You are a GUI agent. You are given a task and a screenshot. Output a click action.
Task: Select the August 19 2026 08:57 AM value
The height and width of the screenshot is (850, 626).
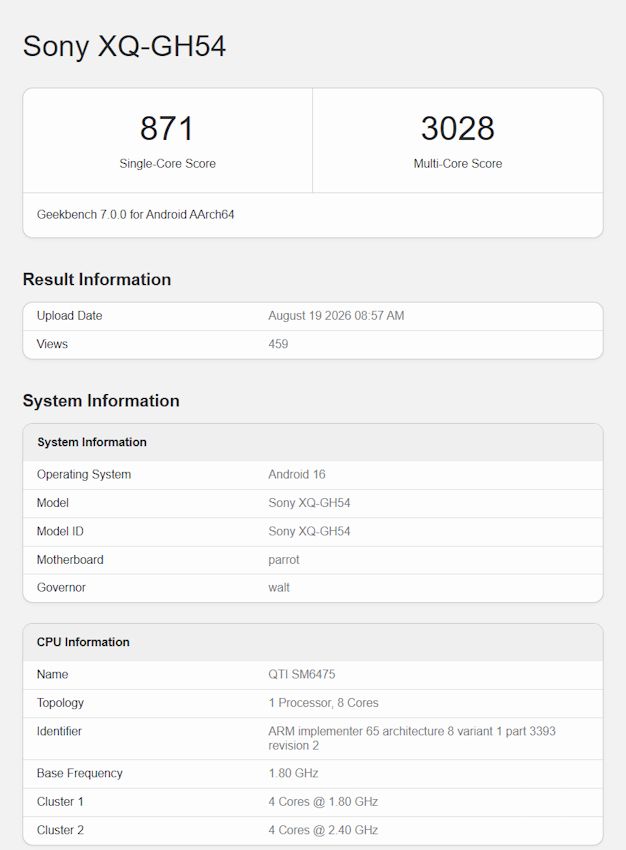tap(336, 315)
